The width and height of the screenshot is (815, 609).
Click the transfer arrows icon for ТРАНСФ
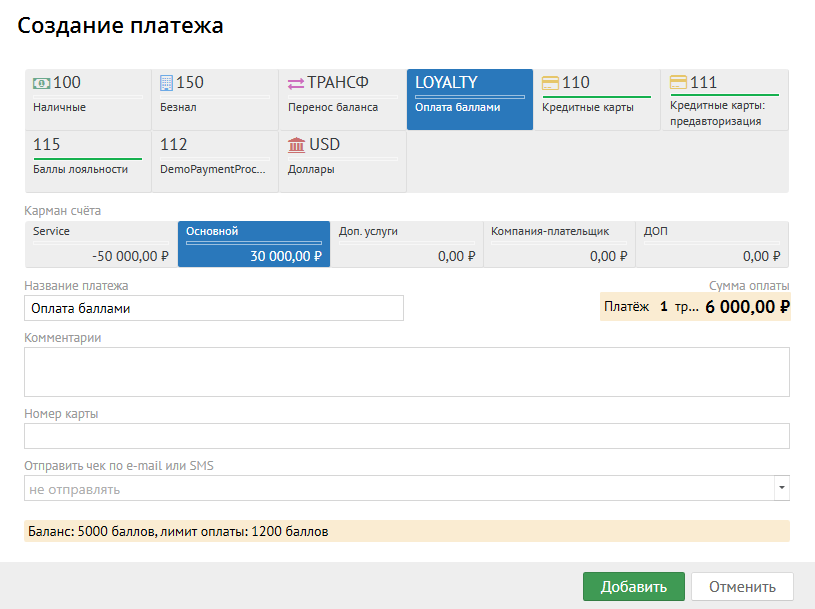(295, 83)
